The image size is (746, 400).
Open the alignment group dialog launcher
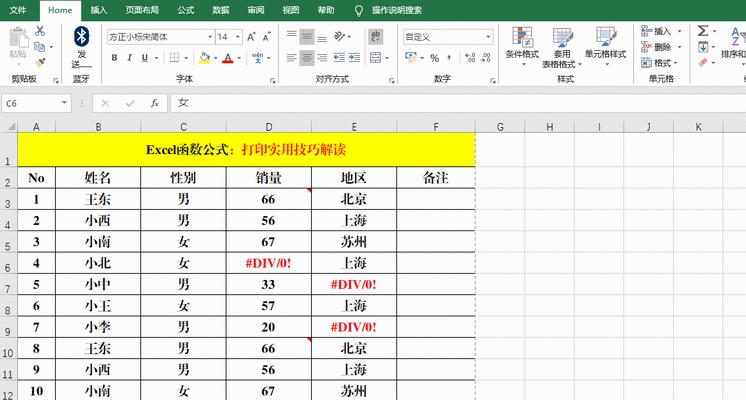392,81
